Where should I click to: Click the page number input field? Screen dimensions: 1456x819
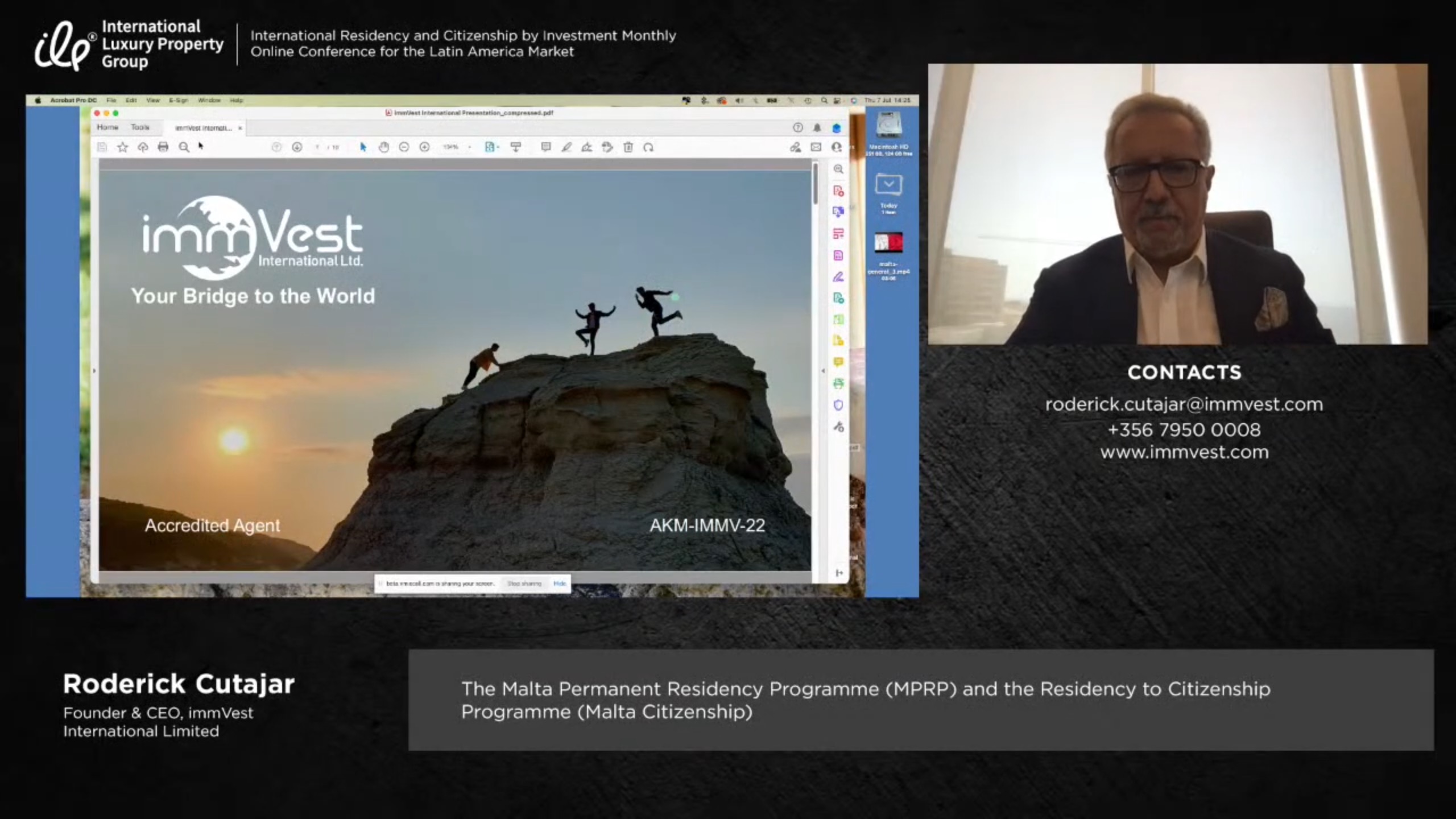click(x=317, y=147)
